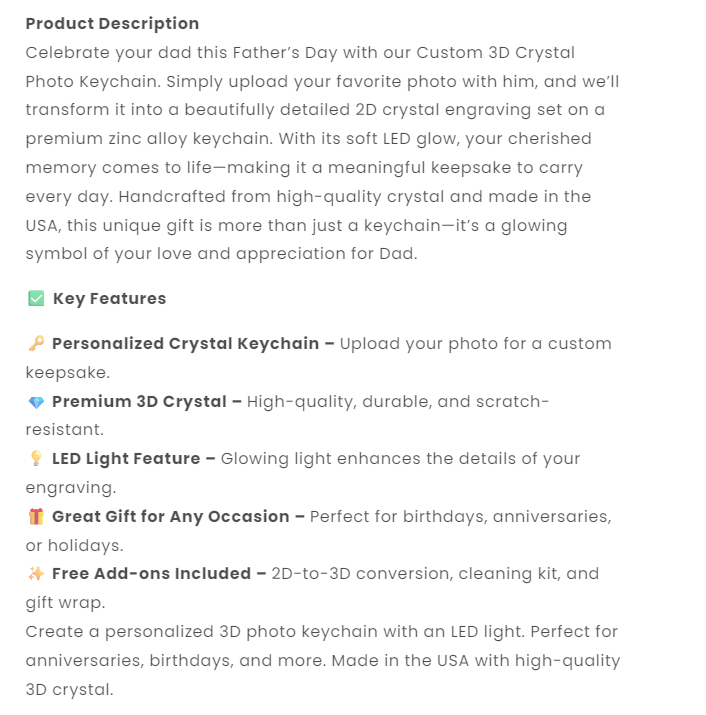Image resolution: width=706 pixels, height=715 pixels.
Task: Click the "Perfect for birthdays, anniversaries," text
Action: (460, 517)
